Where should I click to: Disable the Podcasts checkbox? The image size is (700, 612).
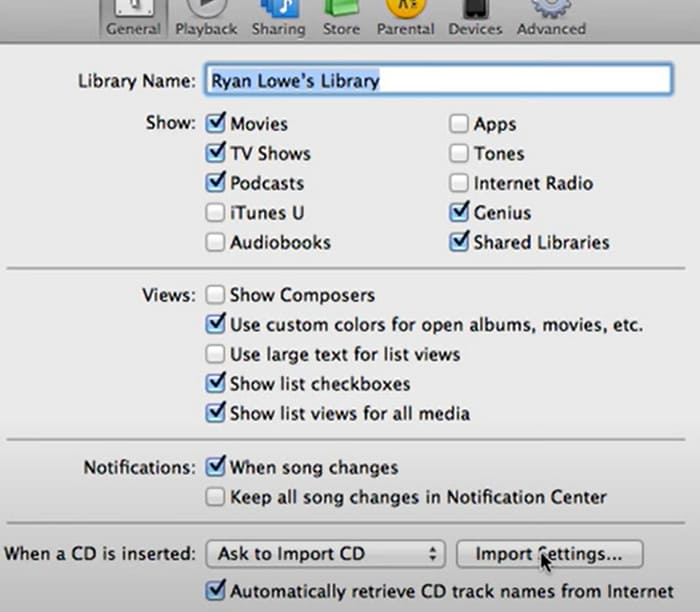(215, 183)
